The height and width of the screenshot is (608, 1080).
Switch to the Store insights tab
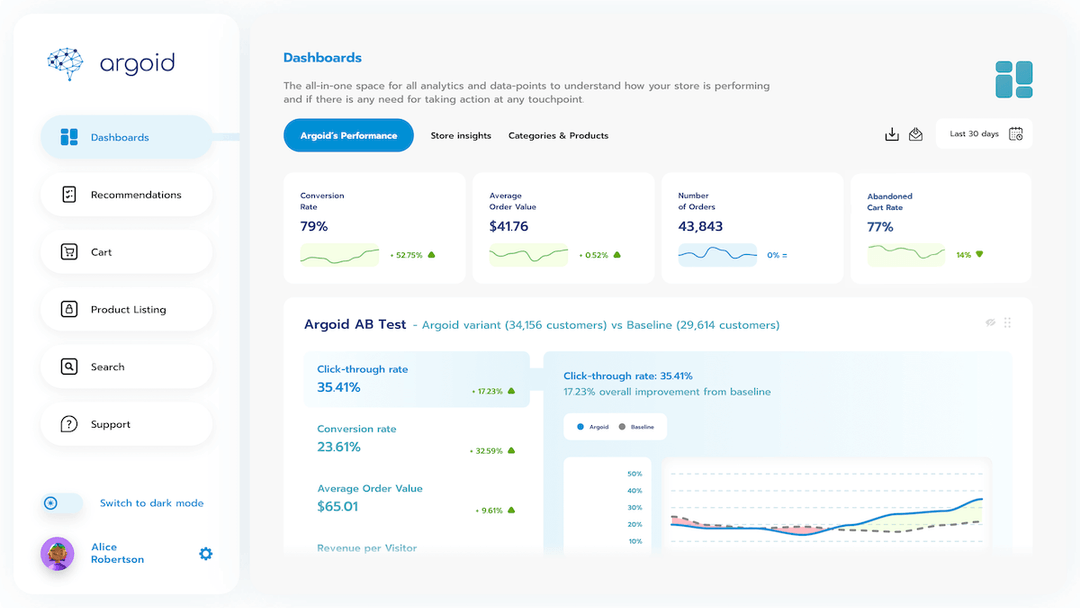pos(461,135)
